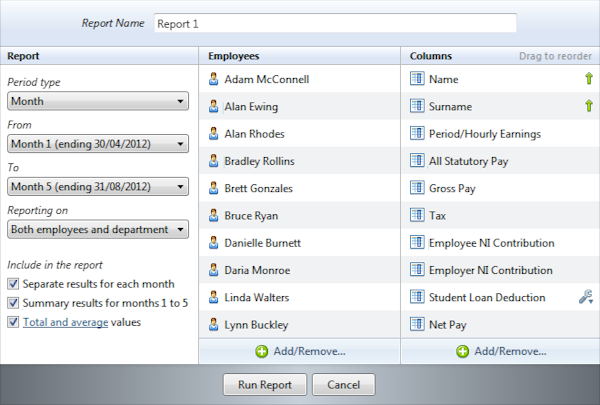This screenshot has height=405, width=600.
Task: Click the Cancel button
Action: (343, 384)
